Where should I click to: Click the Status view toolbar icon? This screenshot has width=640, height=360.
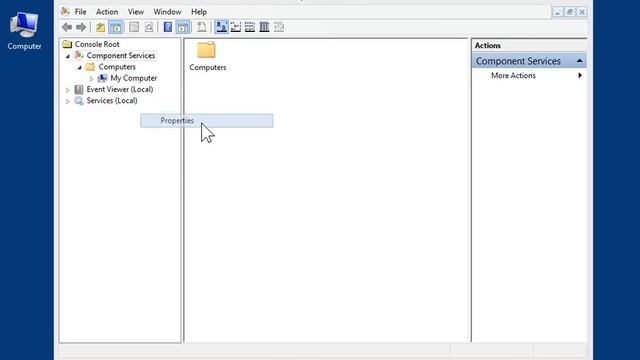pyautogui.click(x=279, y=27)
